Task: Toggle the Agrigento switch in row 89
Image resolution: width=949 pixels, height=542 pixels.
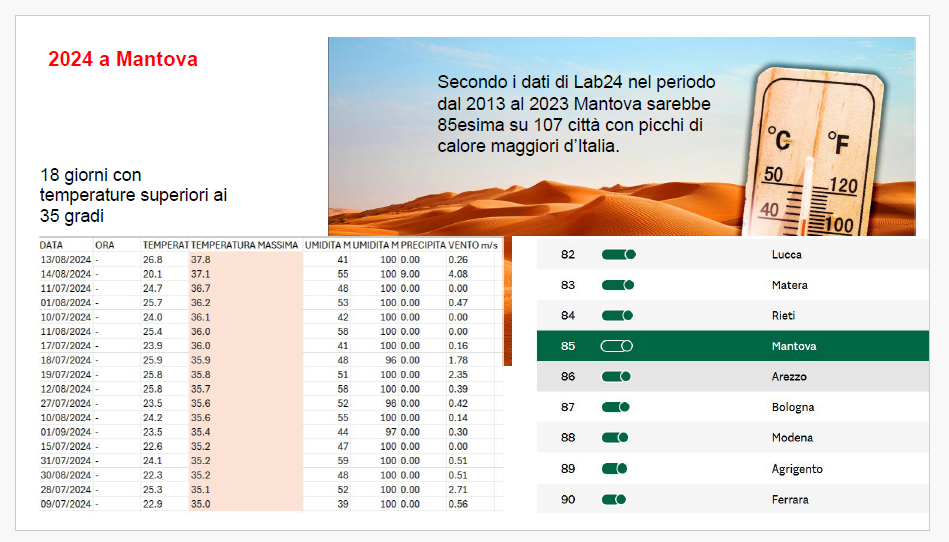Action: (614, 469)
